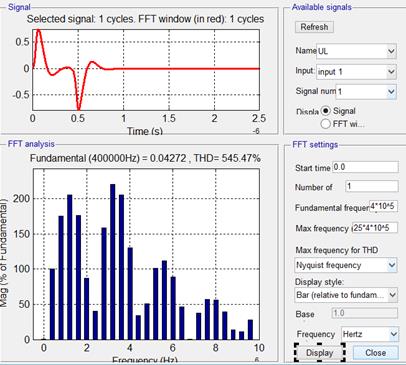
Task: Click the Number of cycles field
Action: (372, 186)
